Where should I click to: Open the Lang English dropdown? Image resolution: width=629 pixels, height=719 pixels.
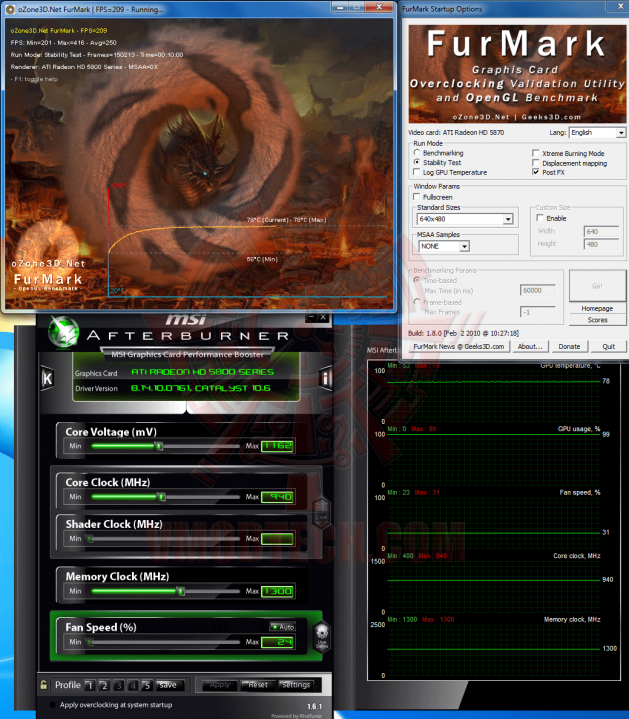pos(597,133)
